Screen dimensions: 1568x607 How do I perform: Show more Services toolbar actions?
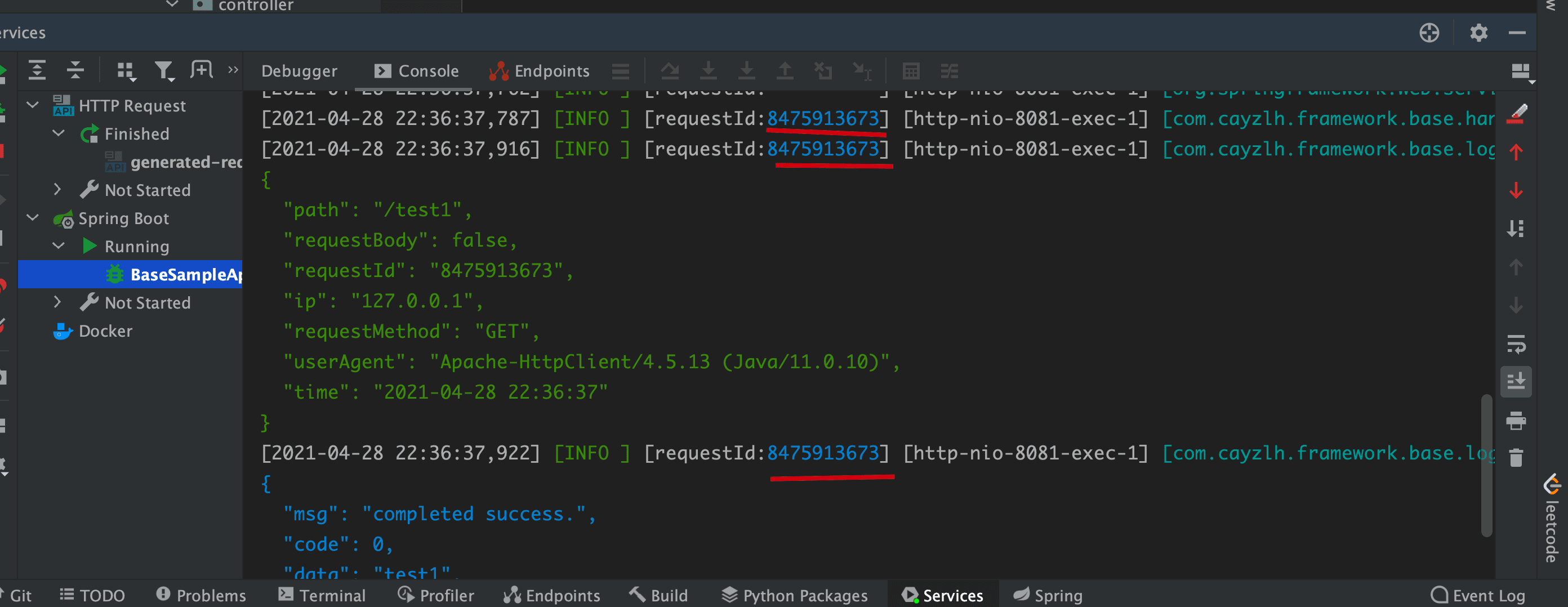tap(233, 70)
